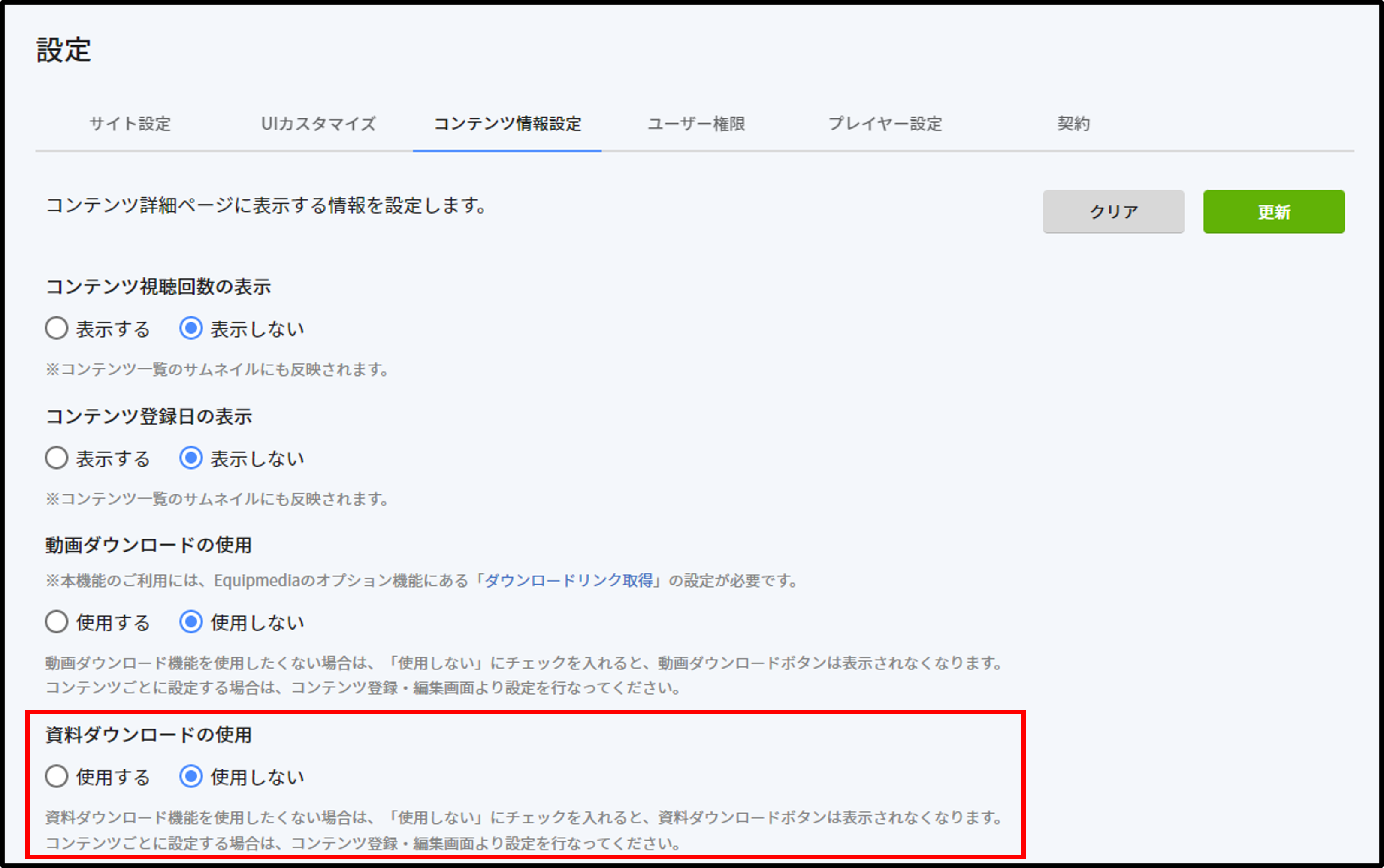This screenshot has height=868, width=1384.
Task: Select 表示しない for コンテンツ視聴回数の表示
Action: point(190,329)
